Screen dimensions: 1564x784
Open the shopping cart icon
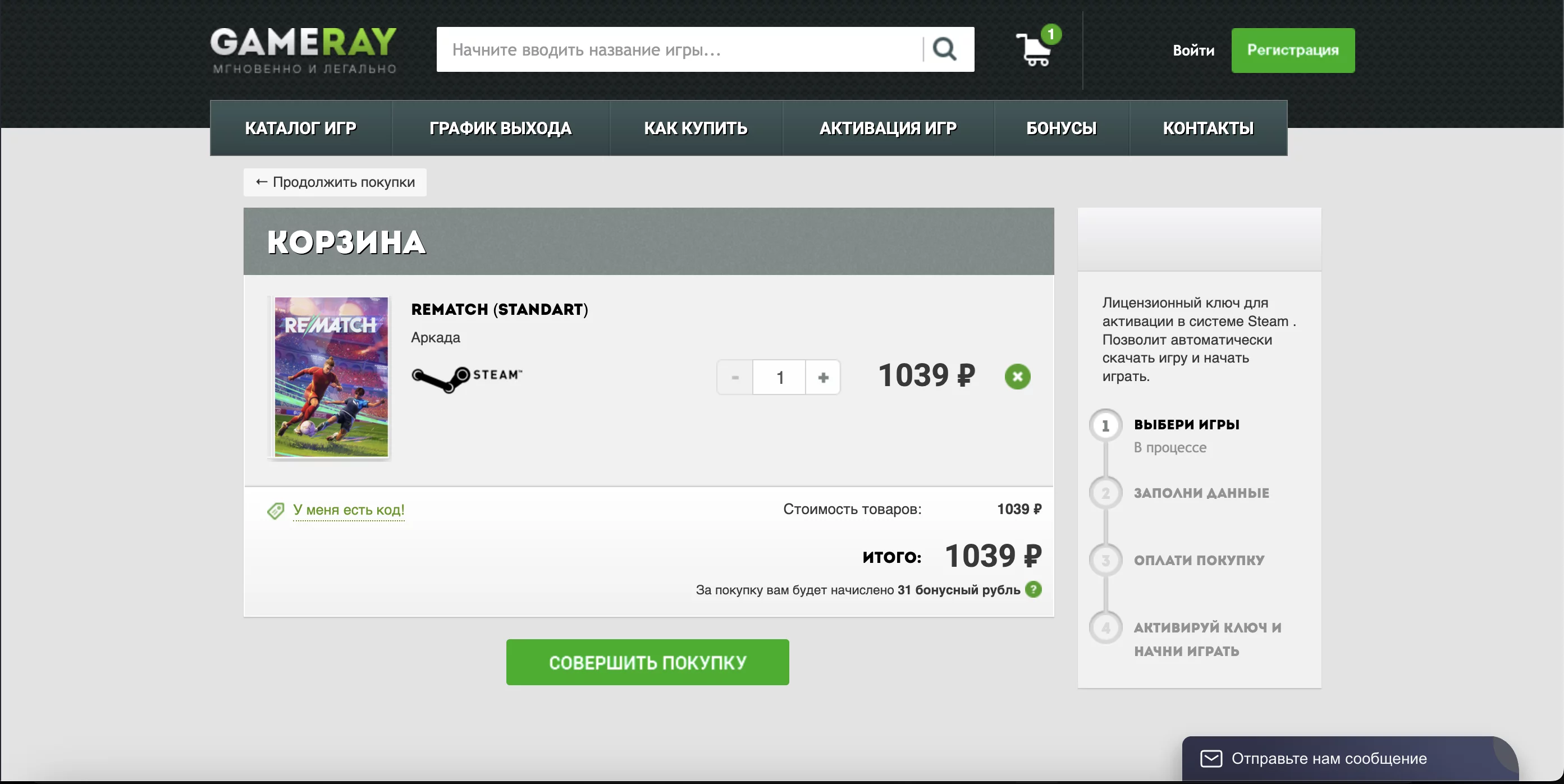click(1034, 50)
